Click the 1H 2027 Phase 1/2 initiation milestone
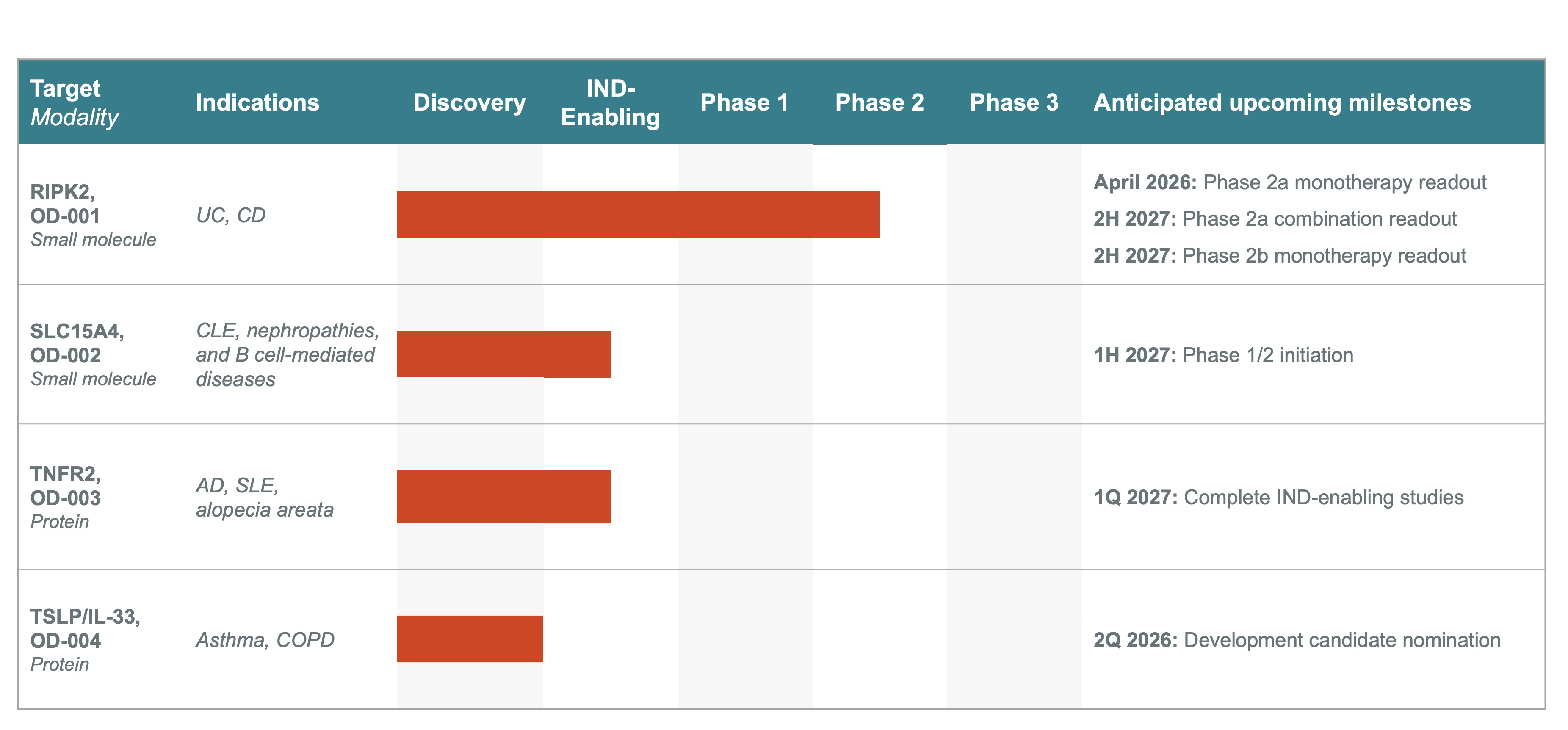The image size is (1568, 730). 1223,355
